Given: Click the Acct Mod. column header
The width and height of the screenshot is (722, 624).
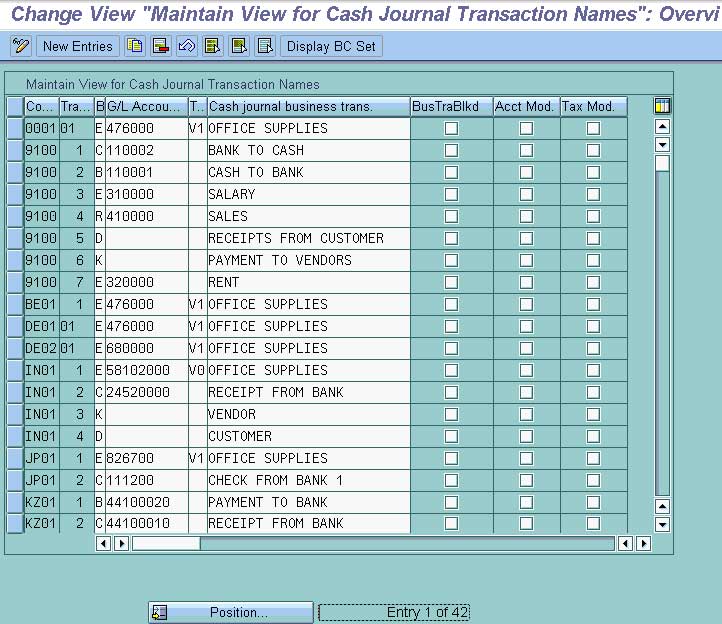Looking at the screenshot, I should coord(526,106).
